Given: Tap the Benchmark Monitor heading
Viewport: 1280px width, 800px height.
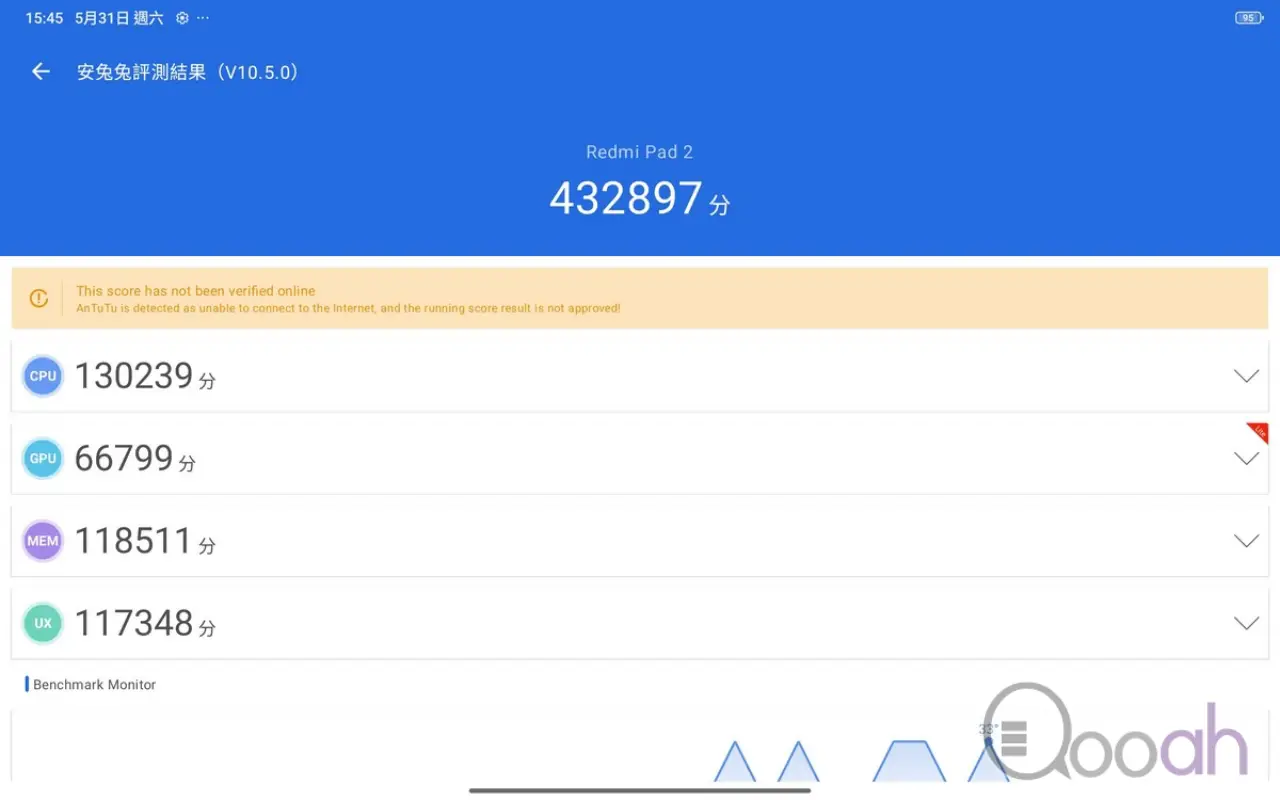Looking at the screenshot, I should tap(94, 685).
